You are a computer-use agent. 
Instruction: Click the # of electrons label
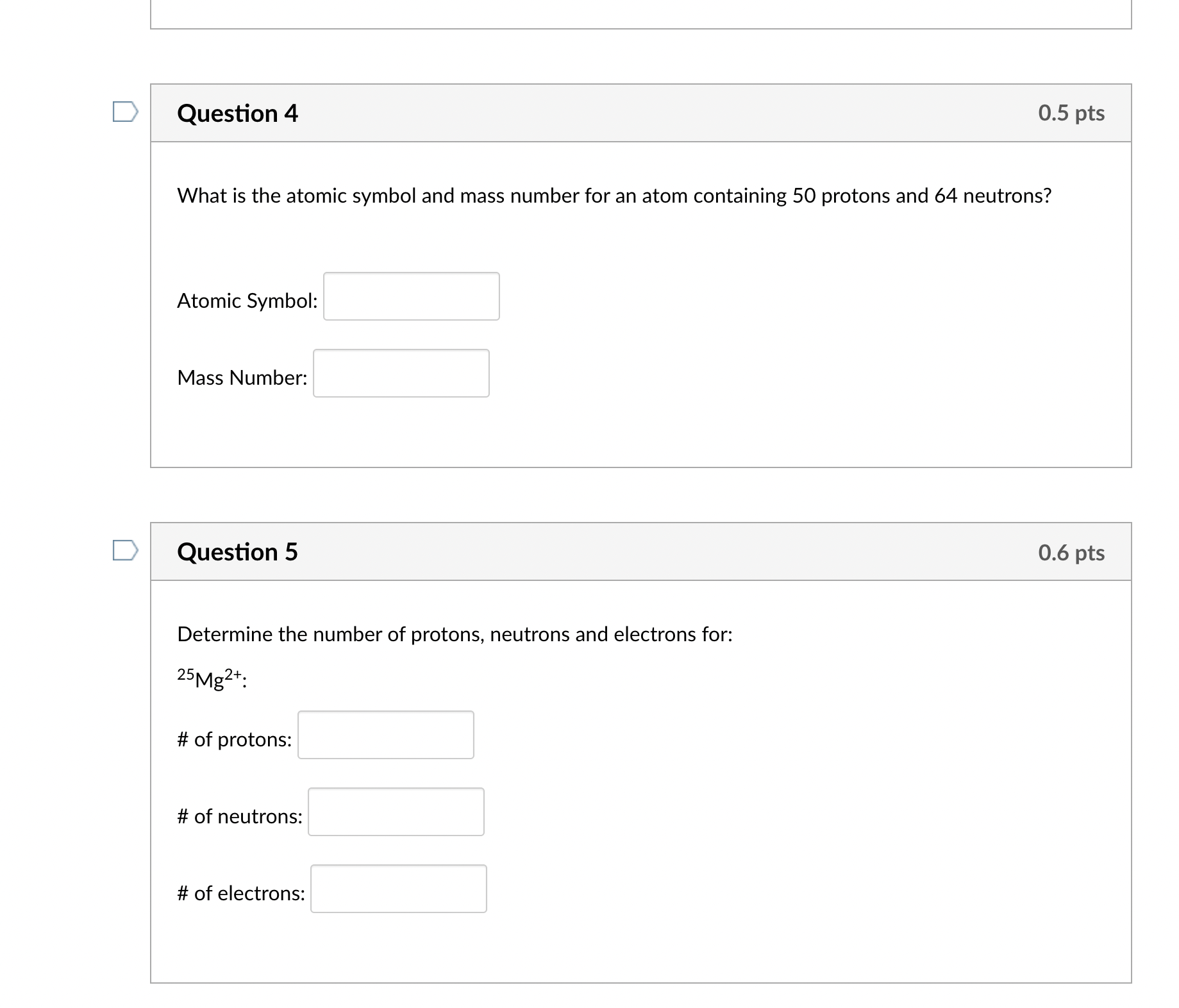click(241, 893)
